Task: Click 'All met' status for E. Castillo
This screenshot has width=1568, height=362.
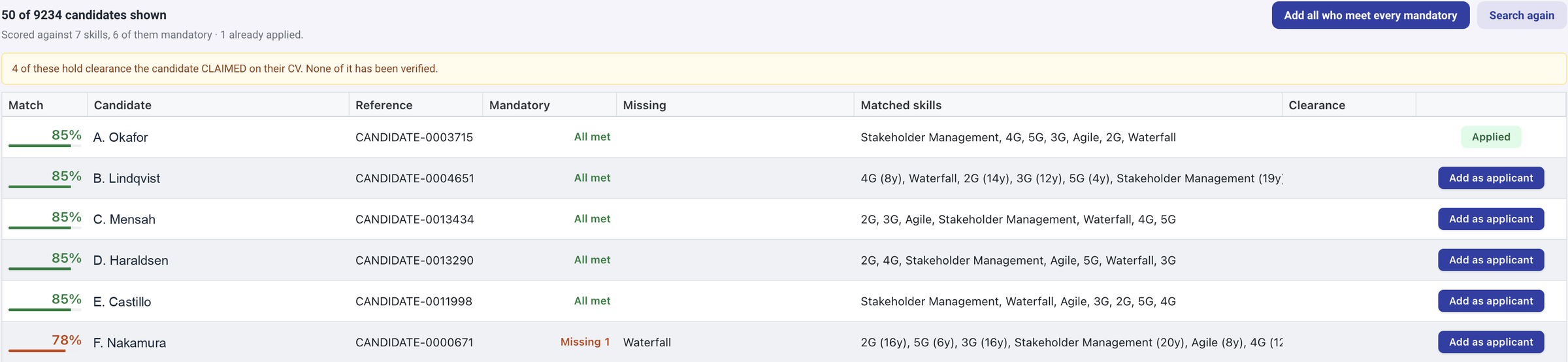Action: pyautogui.click(x=592, y=301)
